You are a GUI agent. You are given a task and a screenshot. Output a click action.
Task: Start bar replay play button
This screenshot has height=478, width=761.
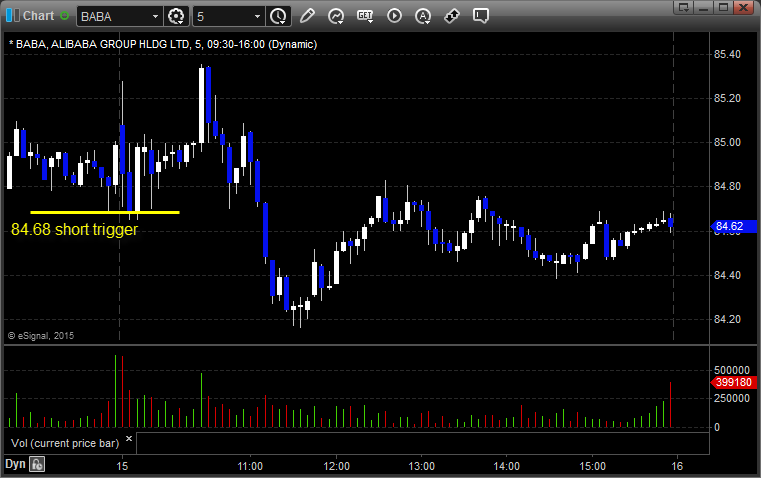coord(394,16)
